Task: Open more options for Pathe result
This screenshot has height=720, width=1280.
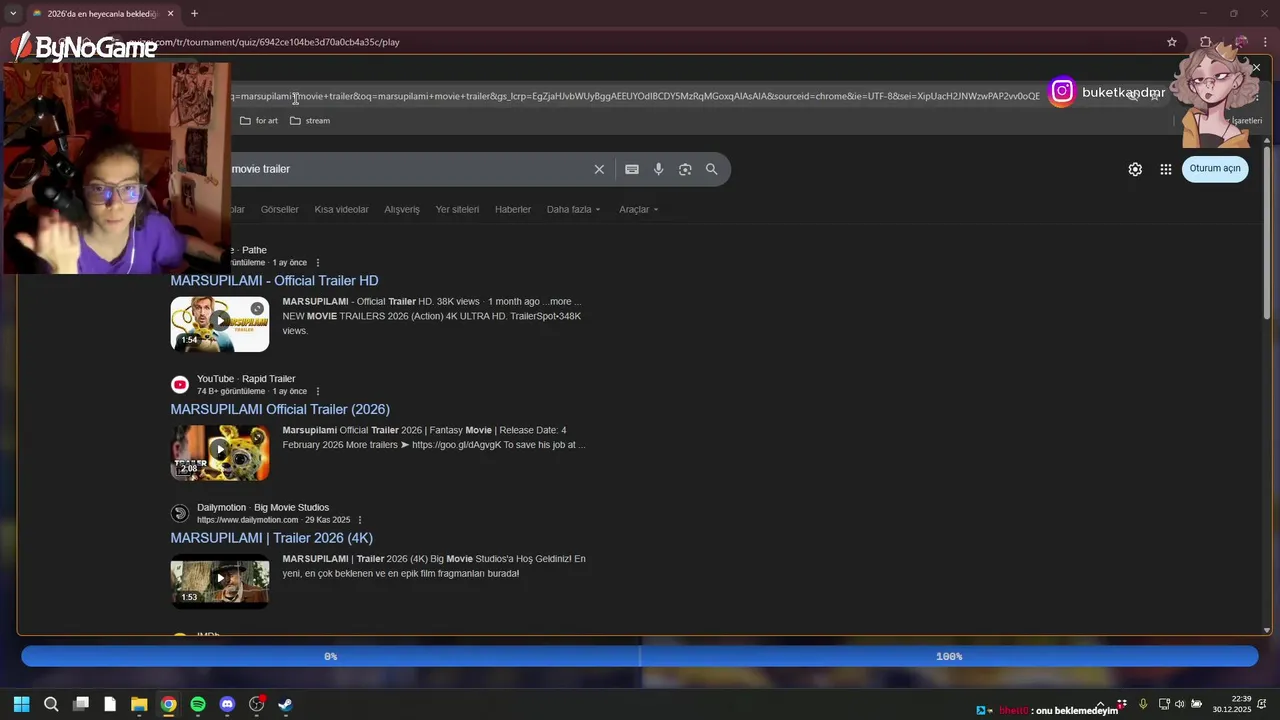Action: (318, 263)
